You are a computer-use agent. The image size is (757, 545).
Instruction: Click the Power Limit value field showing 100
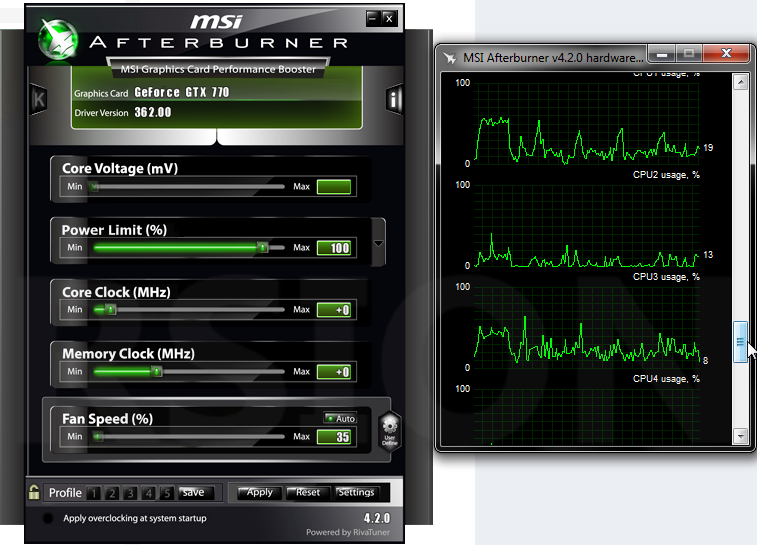334,248
